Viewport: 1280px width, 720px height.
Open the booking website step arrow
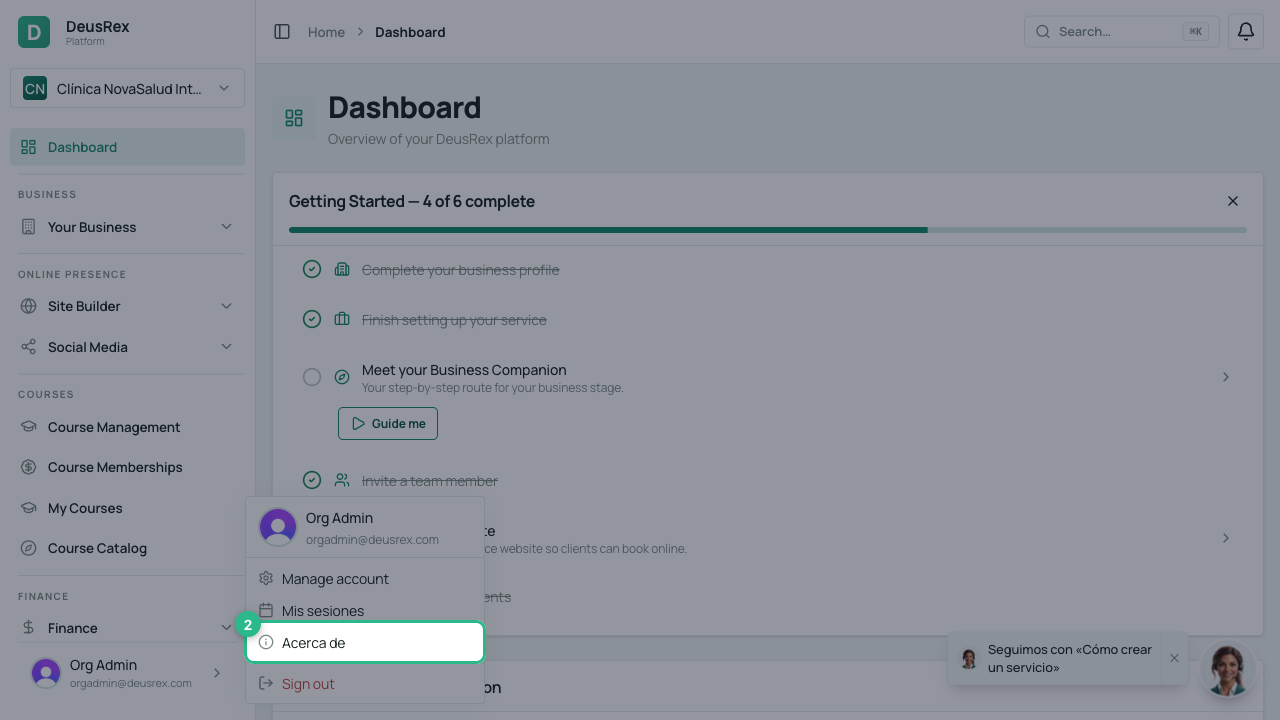point(1226,538)
